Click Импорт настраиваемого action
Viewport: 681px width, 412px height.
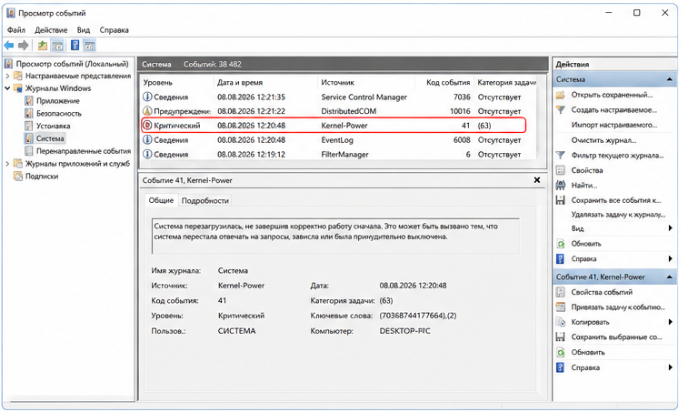pyautogui.click(x=614, y=125)
